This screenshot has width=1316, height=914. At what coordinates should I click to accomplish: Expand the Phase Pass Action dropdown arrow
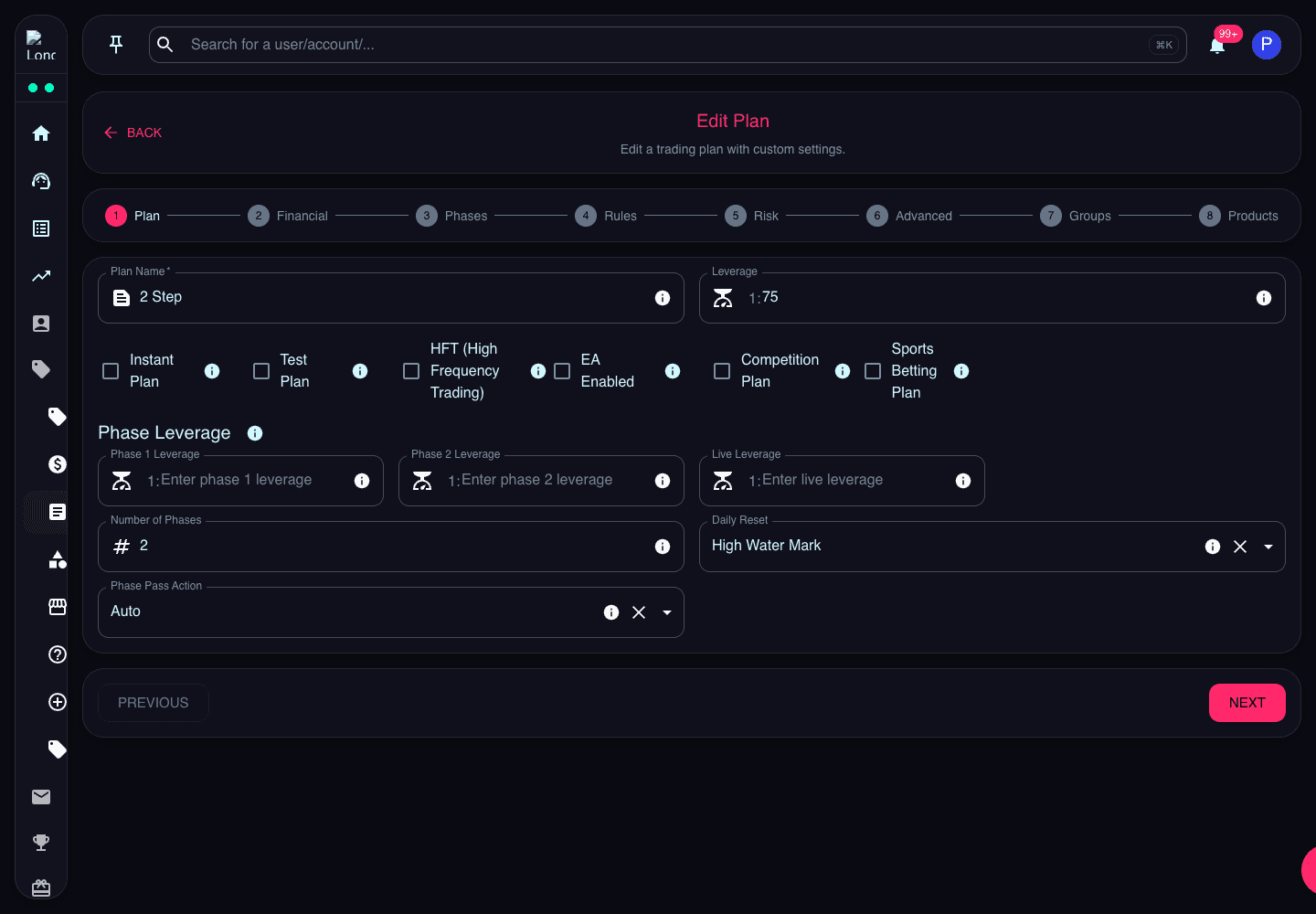[667, 612]
